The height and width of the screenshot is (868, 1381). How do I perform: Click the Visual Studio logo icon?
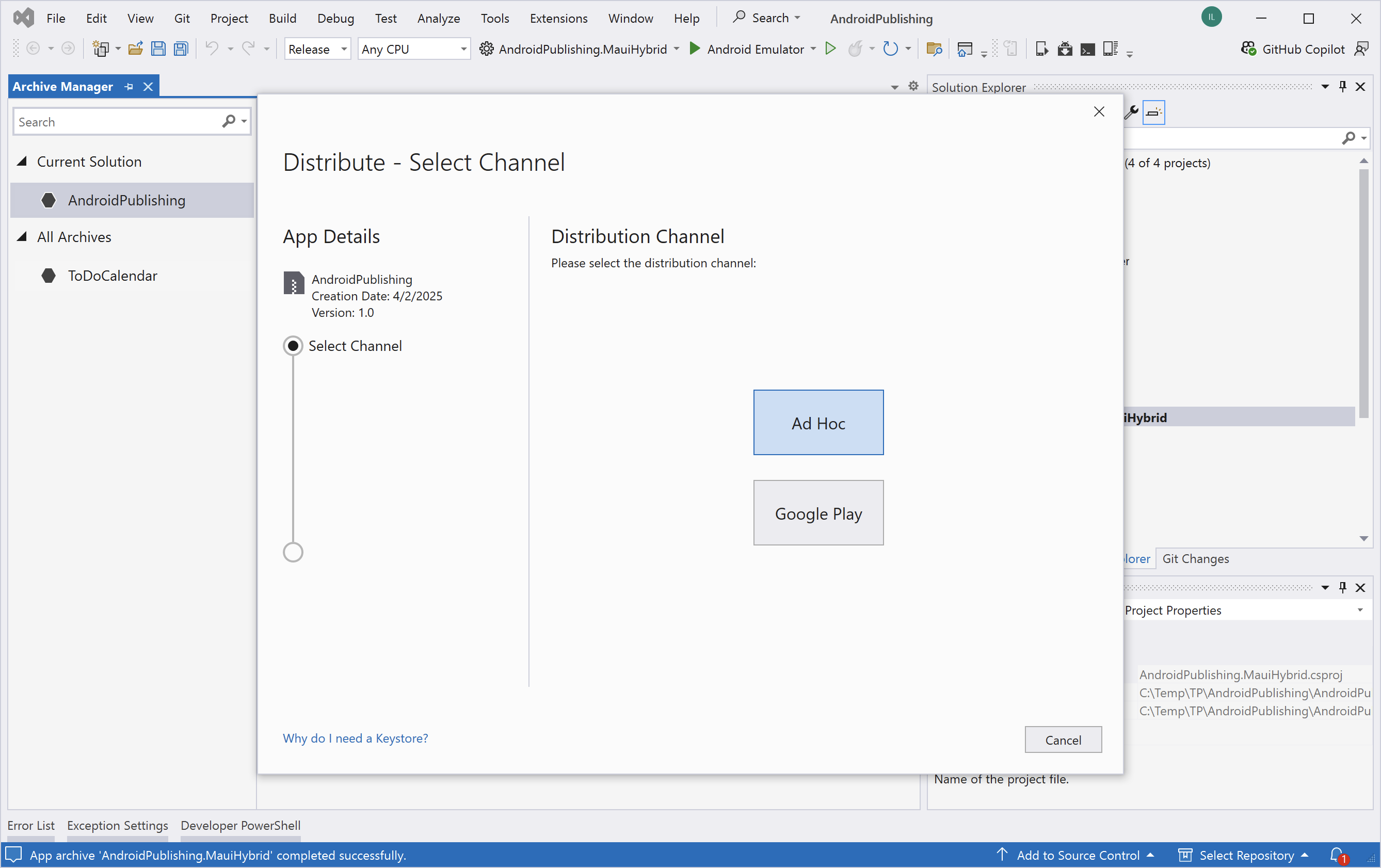pos(24,18)
